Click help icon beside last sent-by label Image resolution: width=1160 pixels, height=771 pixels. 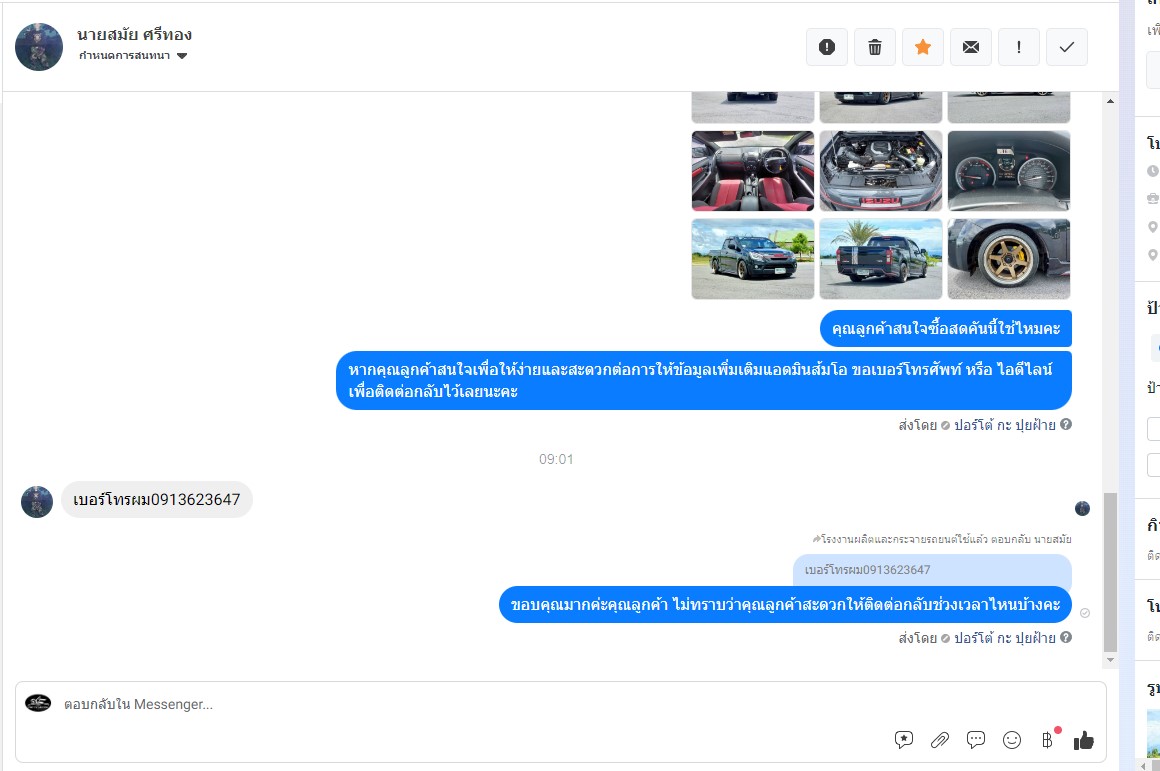pos(1065,637)
